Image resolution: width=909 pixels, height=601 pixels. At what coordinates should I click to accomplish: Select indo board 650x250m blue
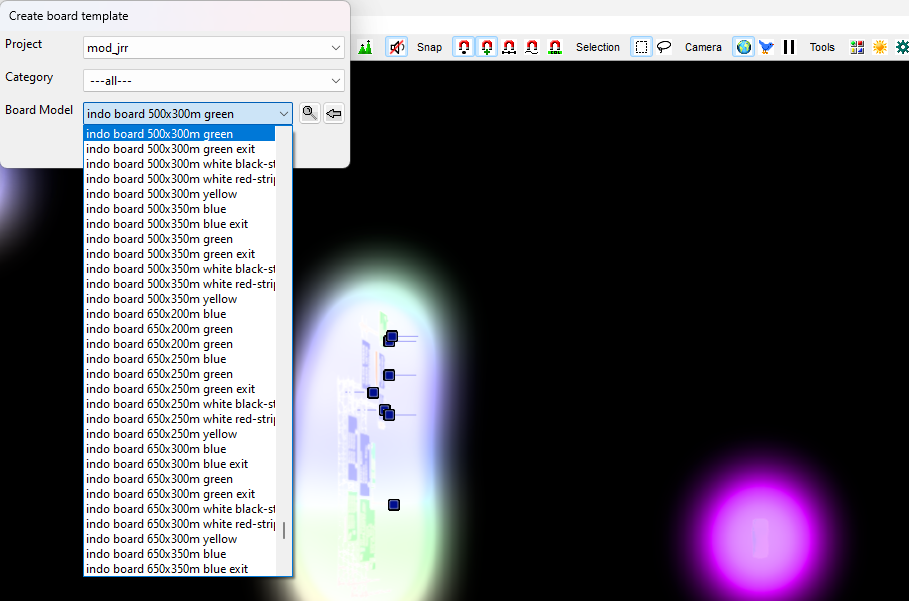coord(180,359)
